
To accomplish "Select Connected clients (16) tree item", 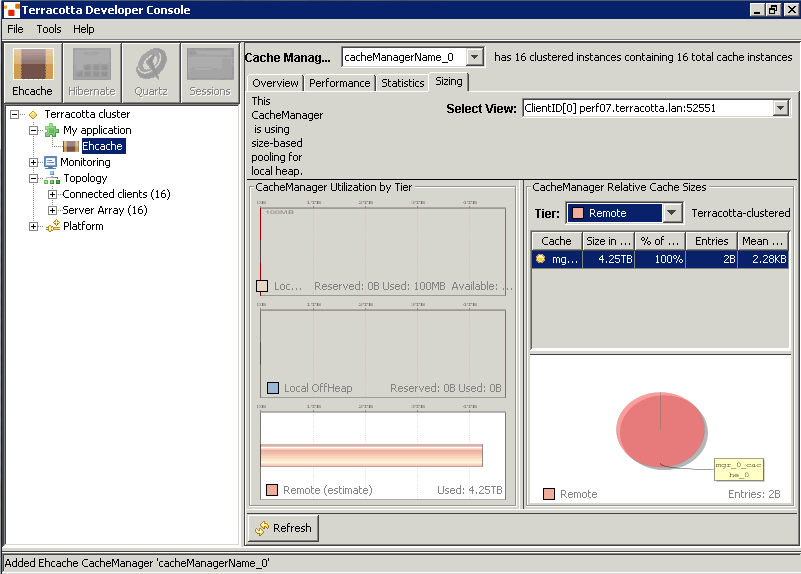I will tap(116, 194).
